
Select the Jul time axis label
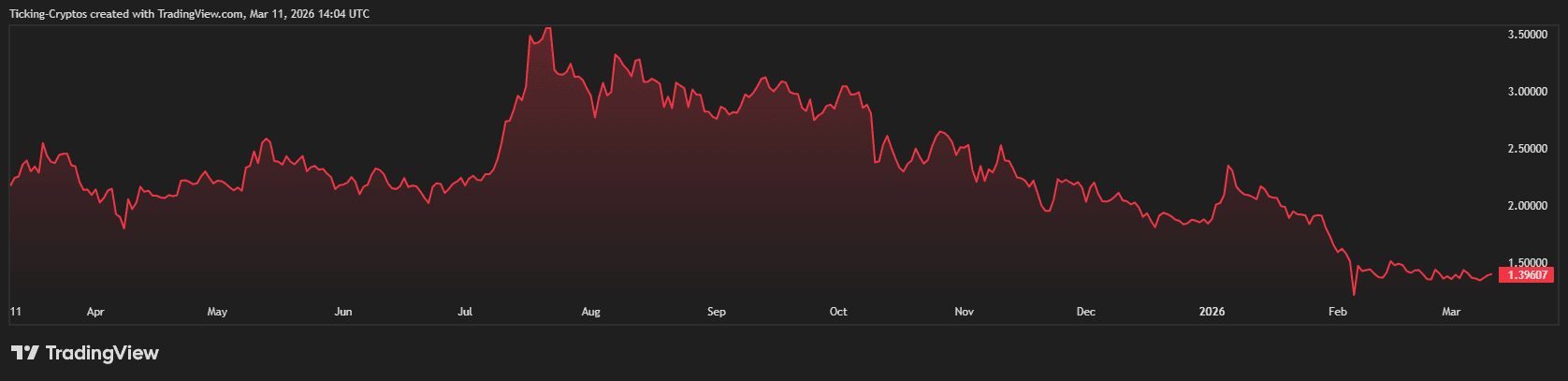465,312
